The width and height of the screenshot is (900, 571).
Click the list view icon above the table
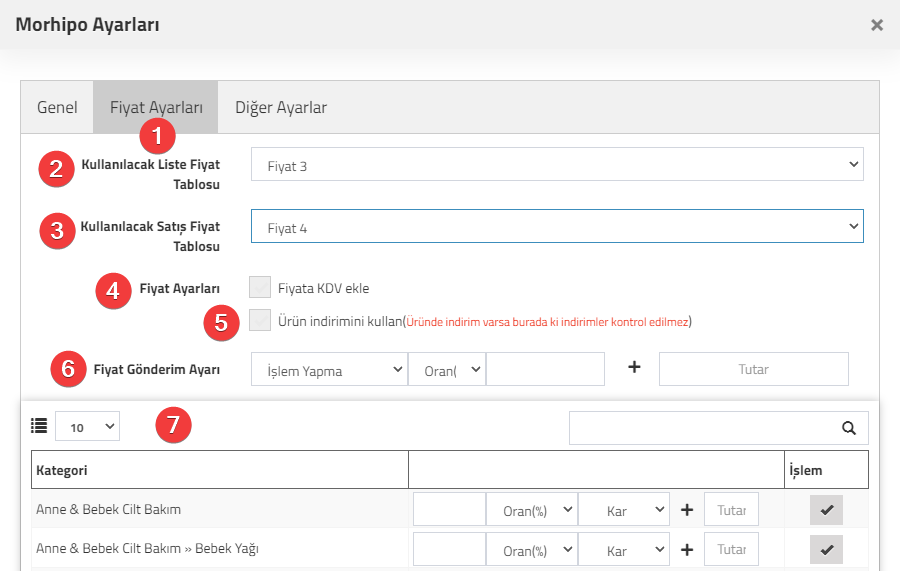(39, 426)
